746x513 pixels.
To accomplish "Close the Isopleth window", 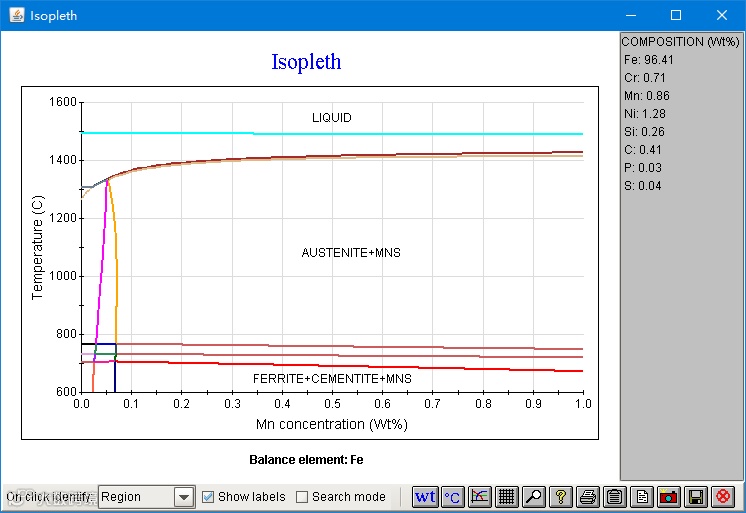I will pos(722,15).
